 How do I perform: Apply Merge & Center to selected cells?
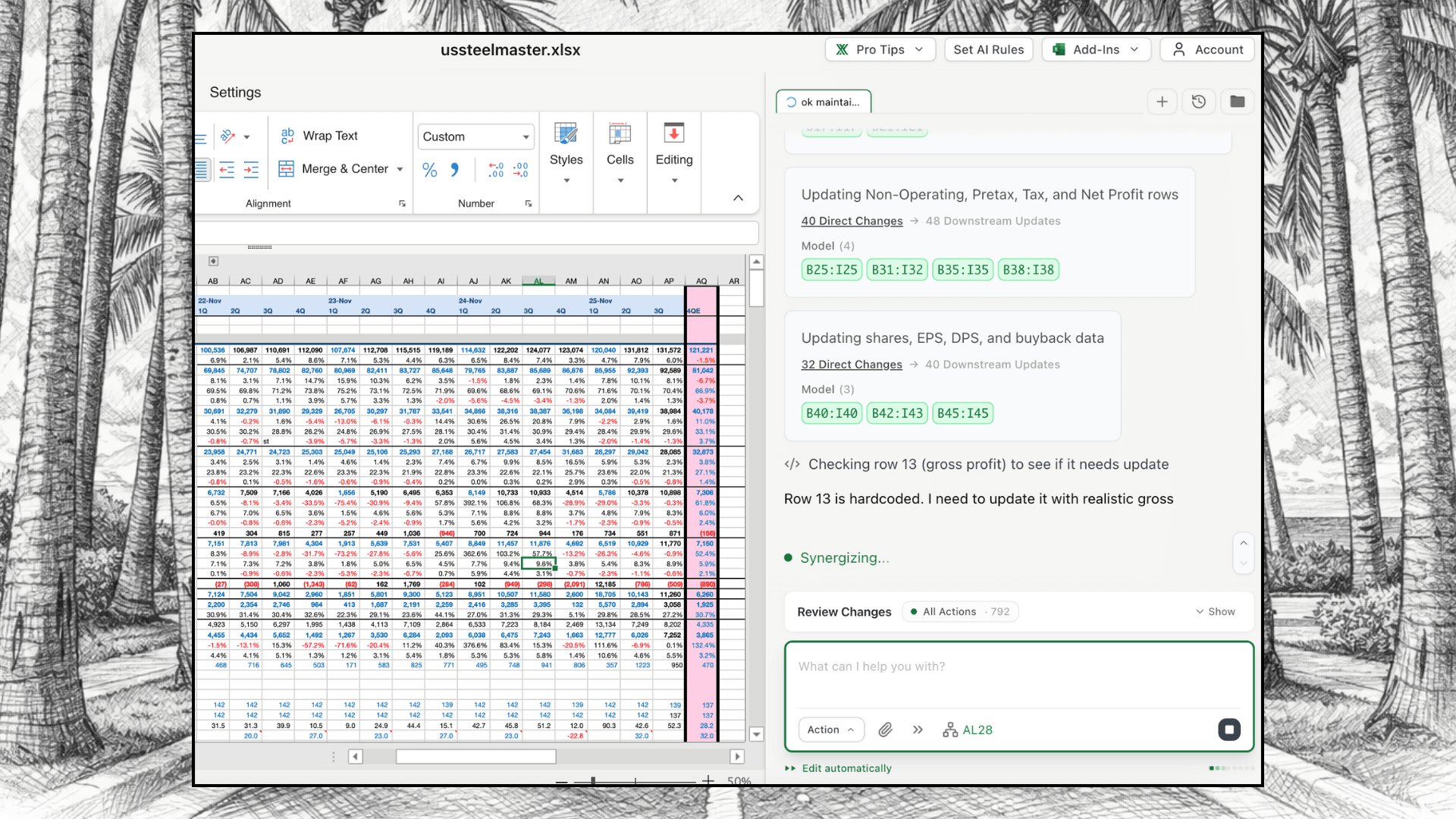[286, 168]
